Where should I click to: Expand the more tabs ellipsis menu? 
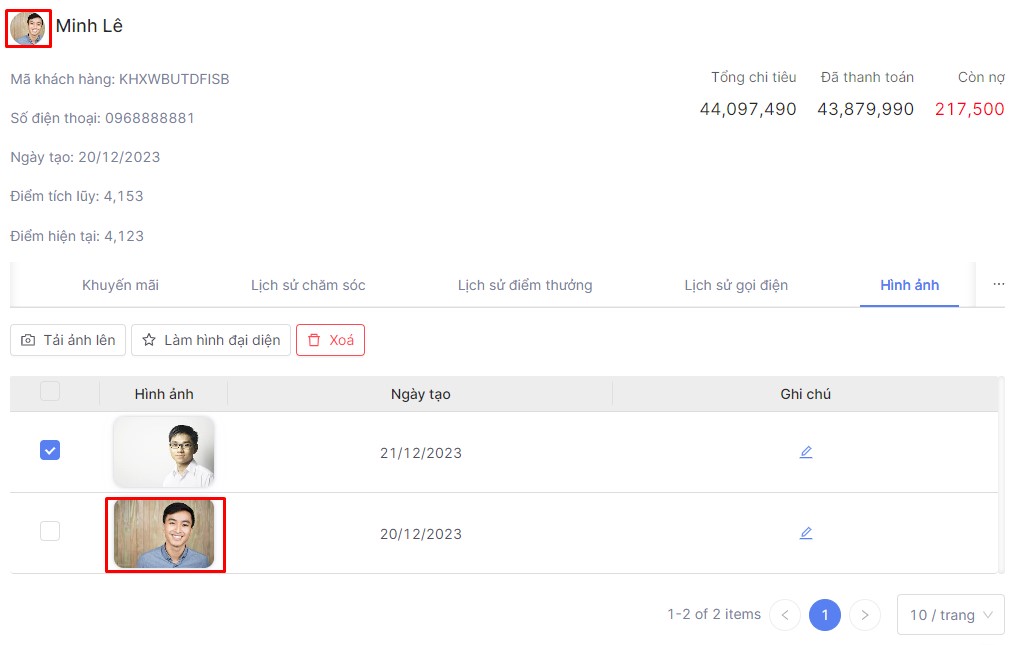click(x=998, y=285)
